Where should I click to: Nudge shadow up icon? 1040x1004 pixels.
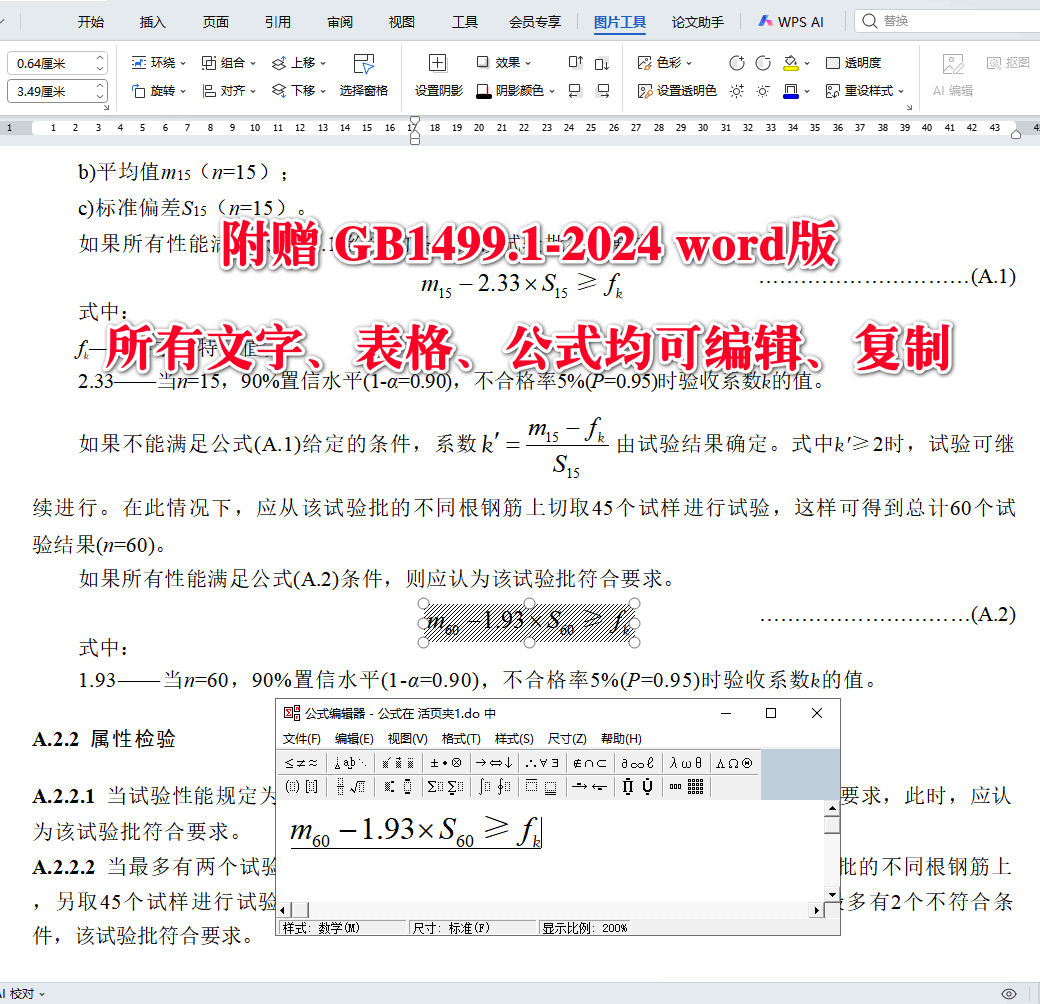pyautogui.click(x=576, y=63)
